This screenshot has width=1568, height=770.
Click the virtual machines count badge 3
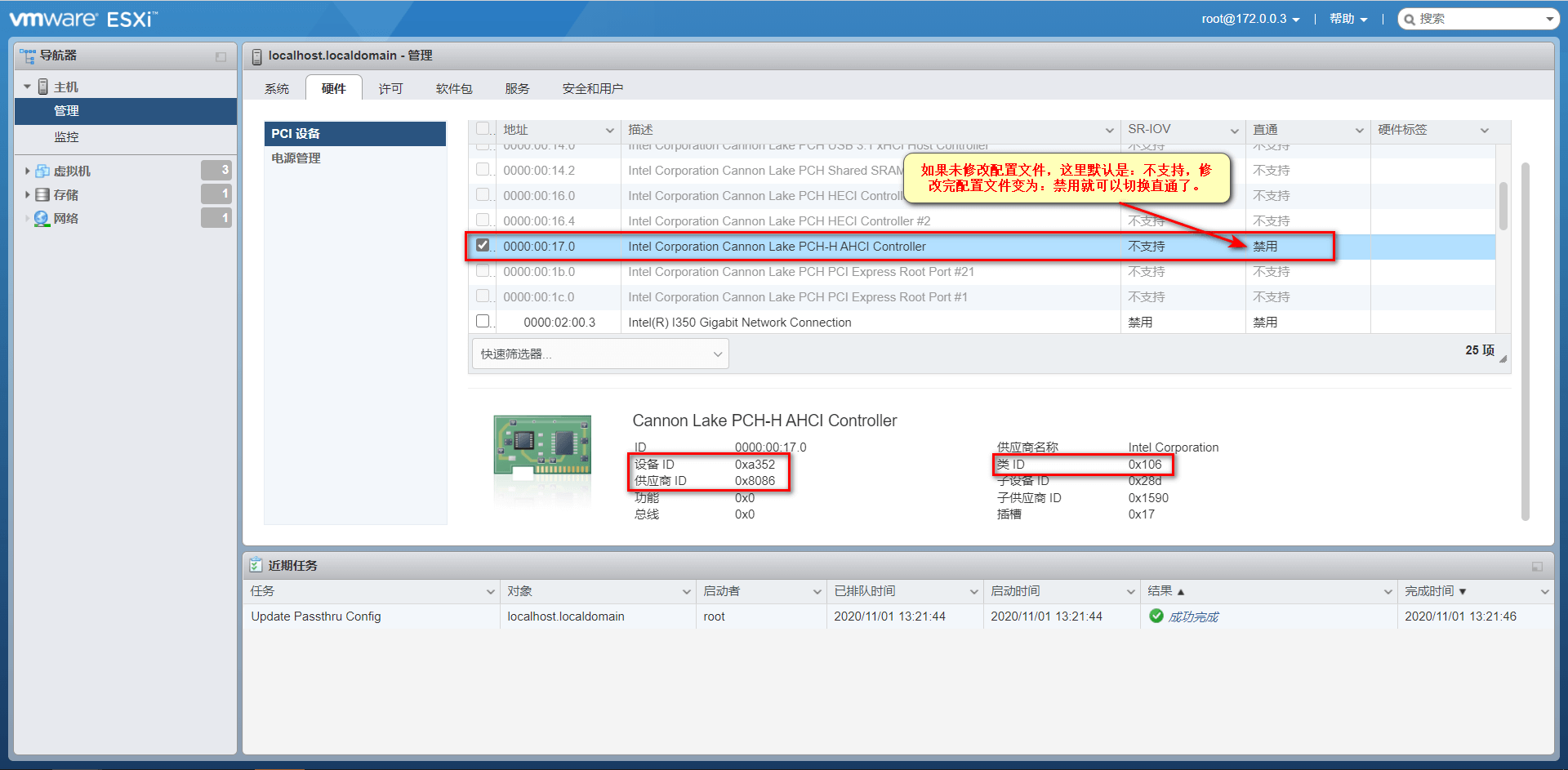(x=216, y=170)
